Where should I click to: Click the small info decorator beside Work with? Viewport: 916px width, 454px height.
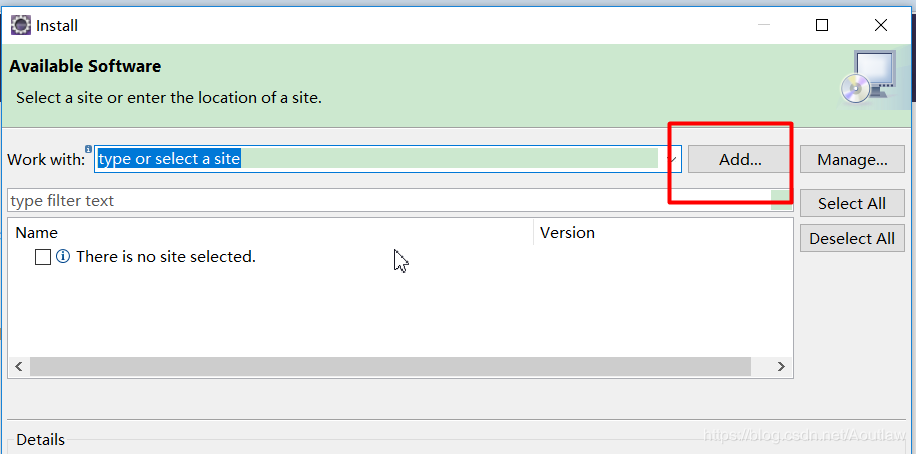[88, 149]
